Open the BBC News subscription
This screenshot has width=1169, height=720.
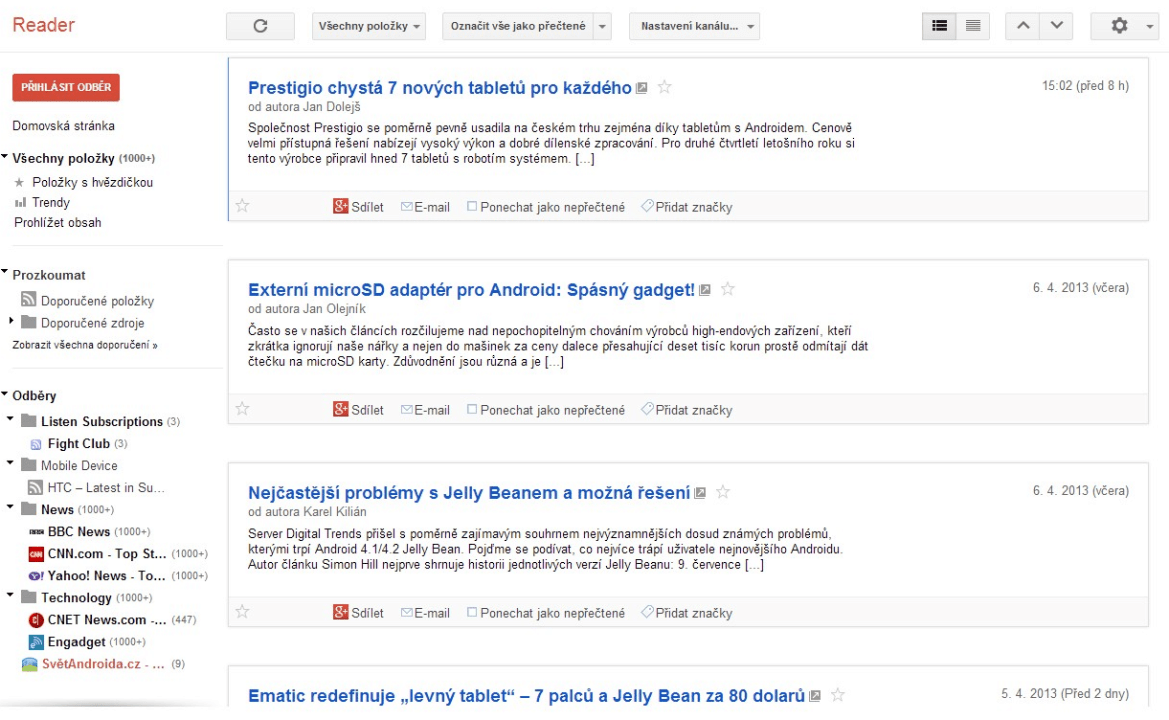click(79, 532)
